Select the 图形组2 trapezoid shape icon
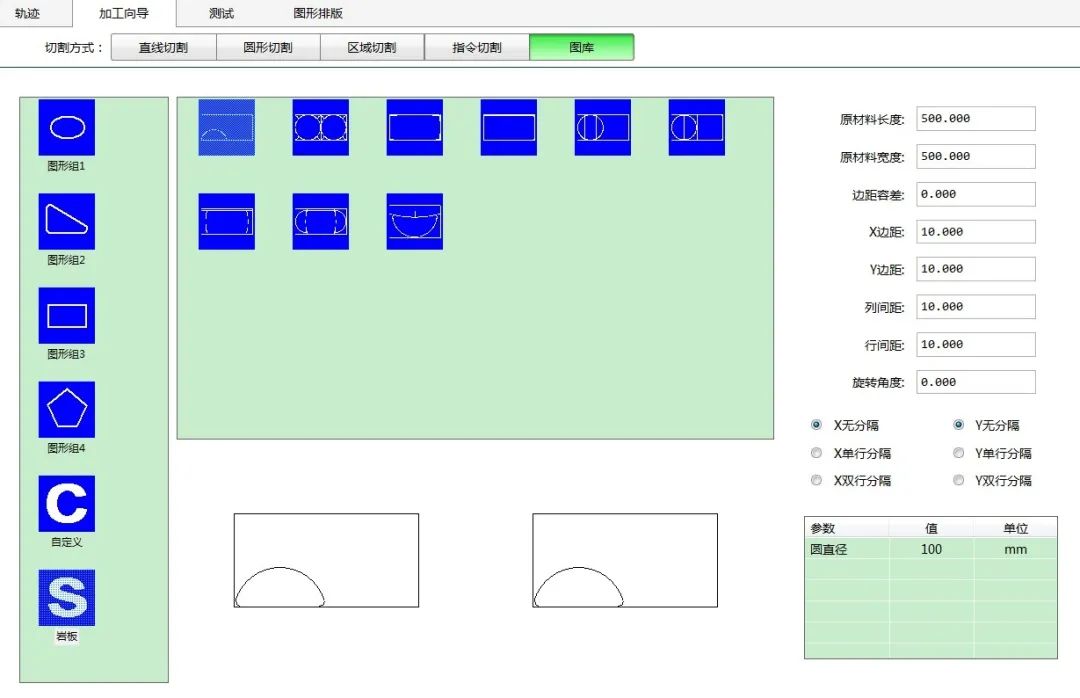Image resolution: width=1080 pixels, height=698 pixels. (67, 221)
